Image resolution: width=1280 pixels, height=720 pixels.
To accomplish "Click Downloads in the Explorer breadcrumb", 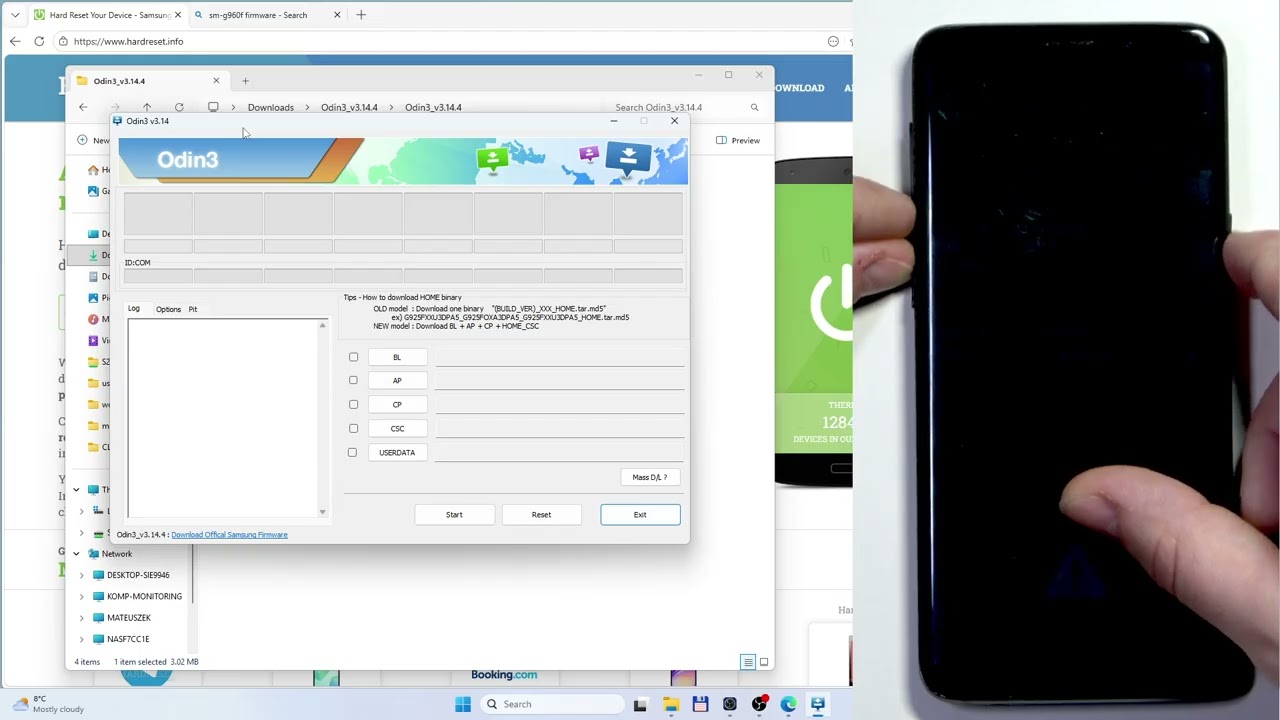I will (271, 107).
